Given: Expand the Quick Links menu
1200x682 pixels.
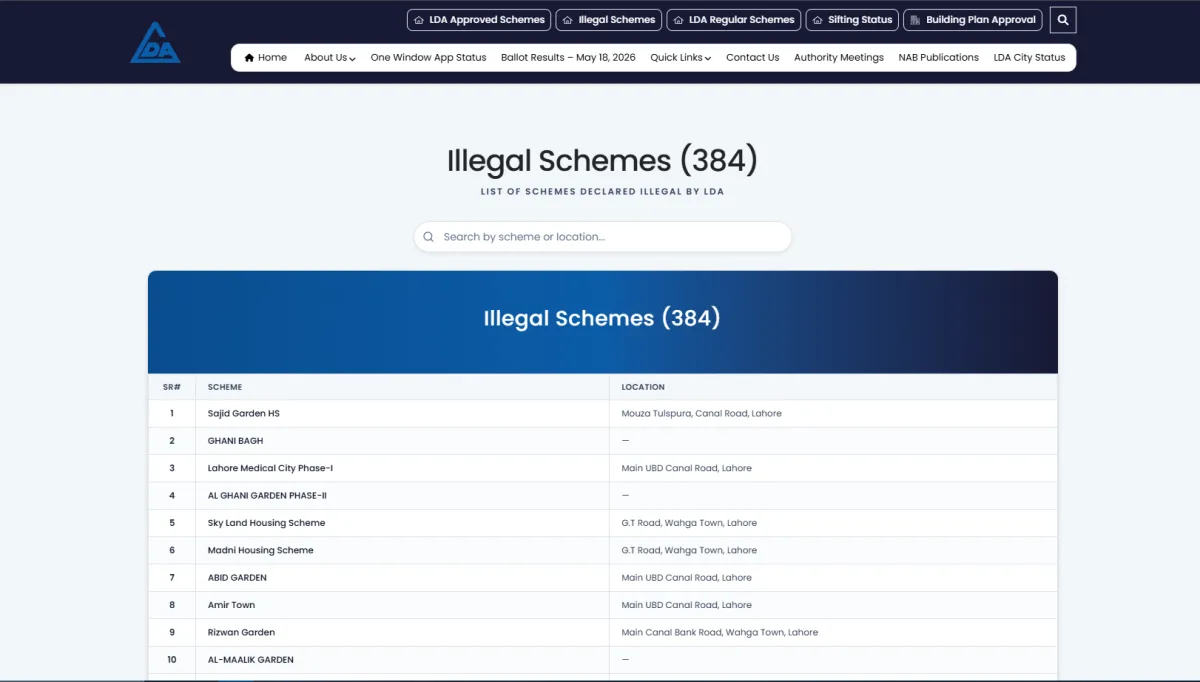Looking at the screenshot, I should pos(680,58).
